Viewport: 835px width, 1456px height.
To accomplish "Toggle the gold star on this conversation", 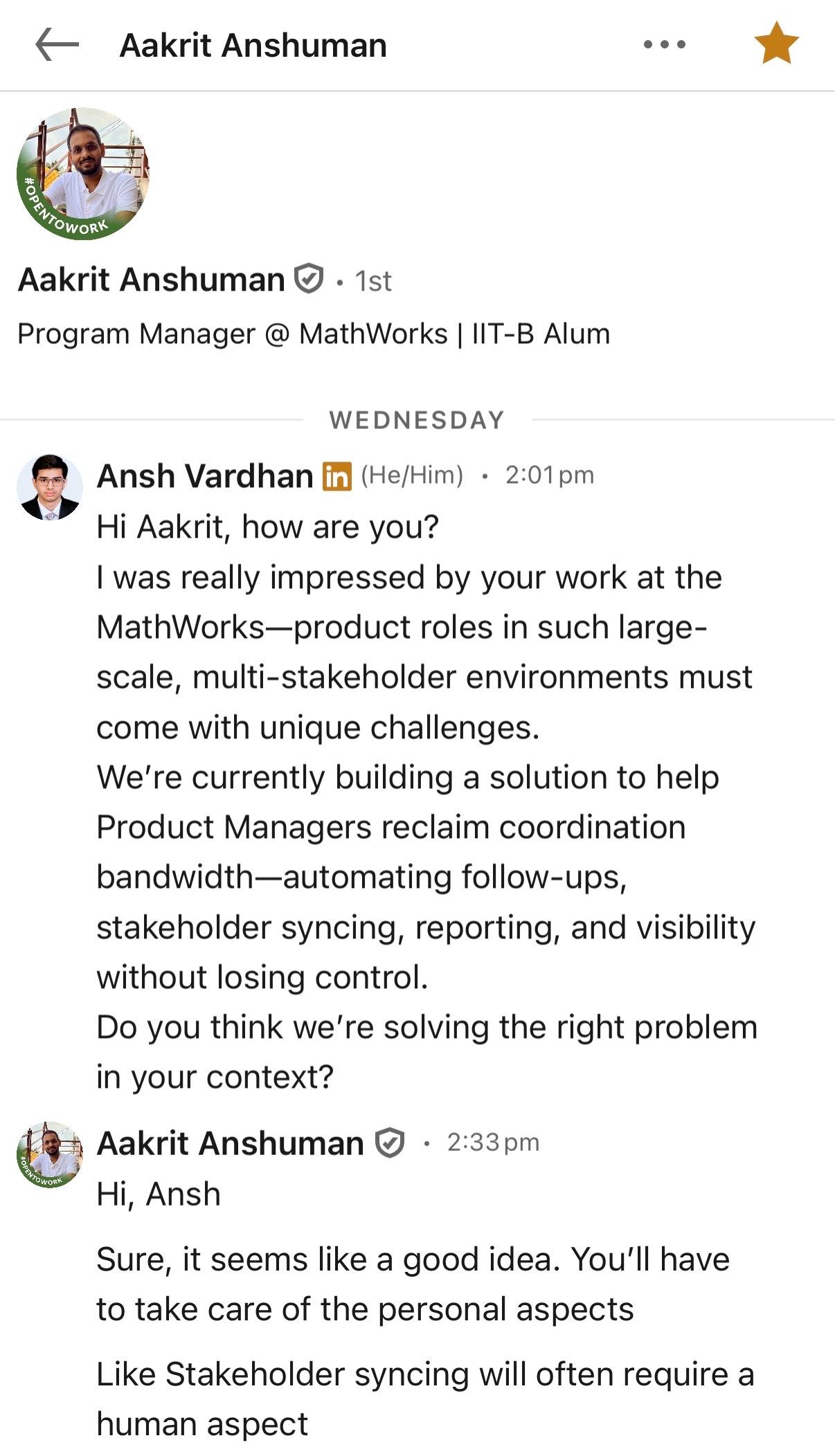I will click(776, 44).
